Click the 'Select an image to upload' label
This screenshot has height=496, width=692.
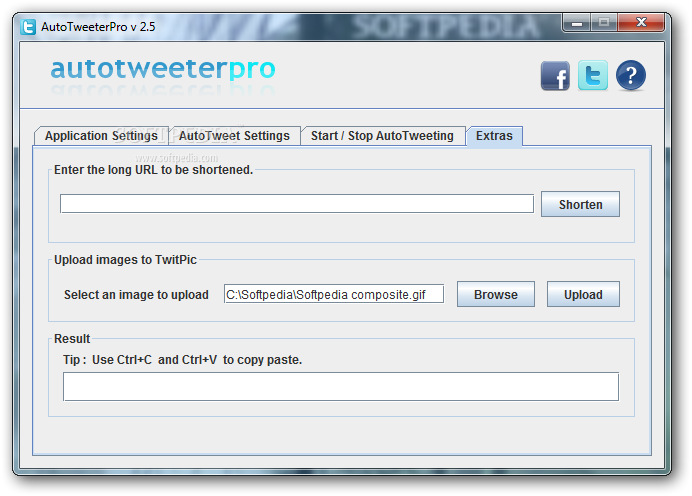tap(136, 295)
